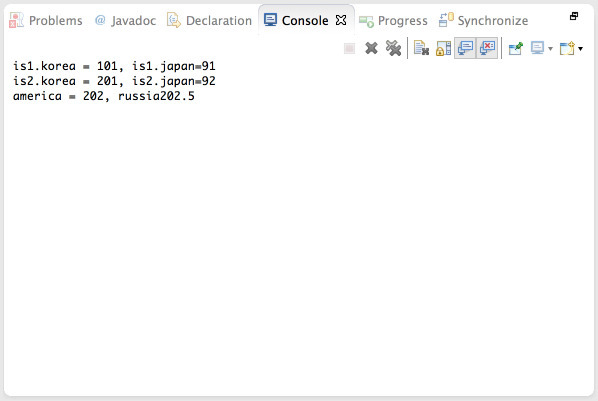
Task: Expand the Display Selected Console dropdown arrow
Action: [x=550, y=49]
